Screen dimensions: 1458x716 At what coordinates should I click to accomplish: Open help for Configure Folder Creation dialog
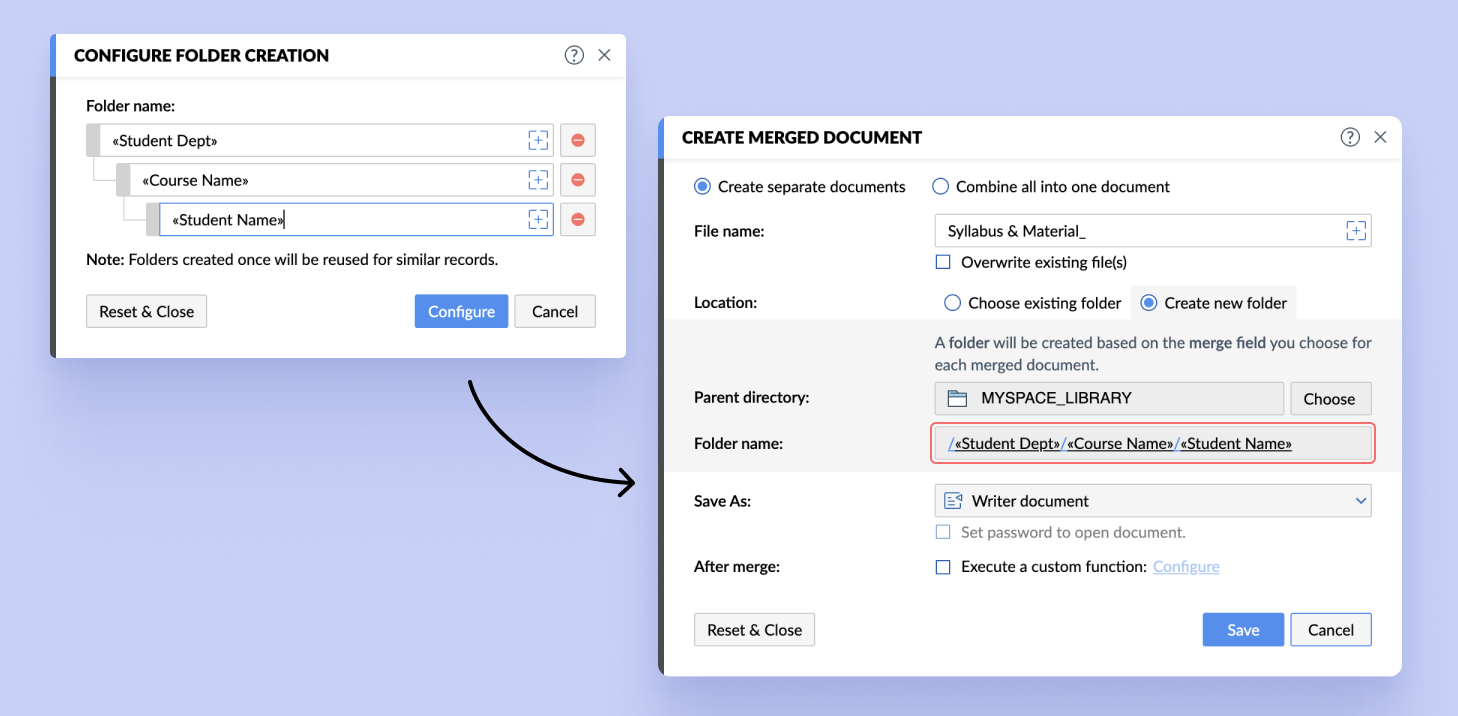point(574,55)
